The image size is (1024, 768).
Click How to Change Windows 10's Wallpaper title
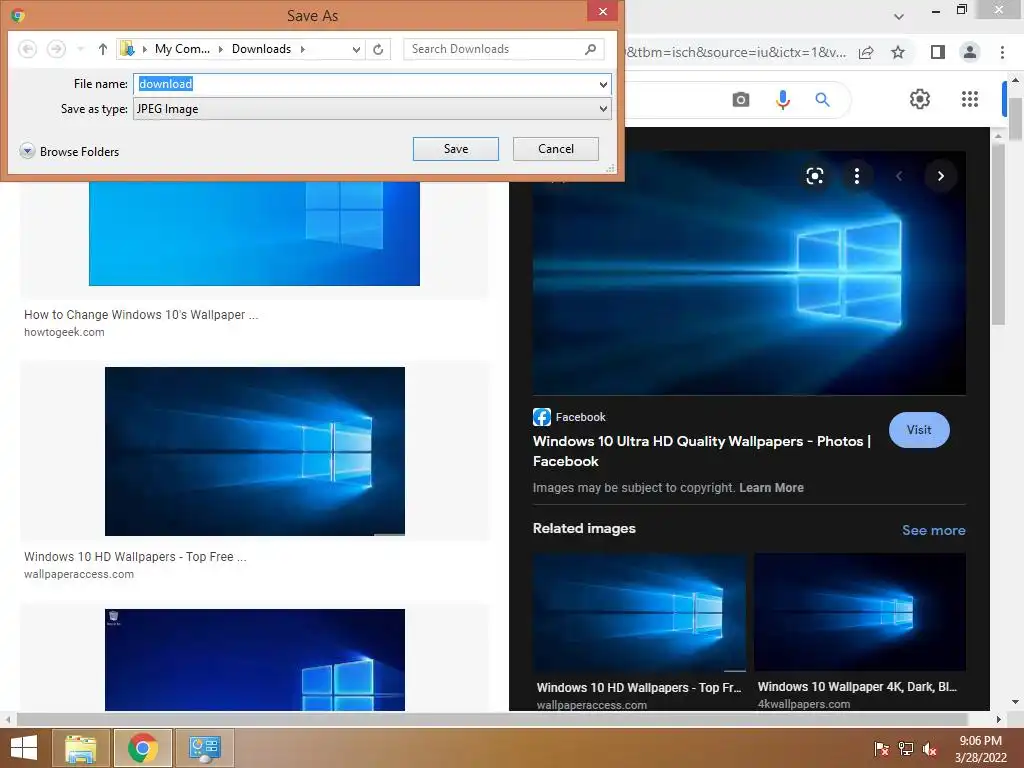click(x=141, y=315)
